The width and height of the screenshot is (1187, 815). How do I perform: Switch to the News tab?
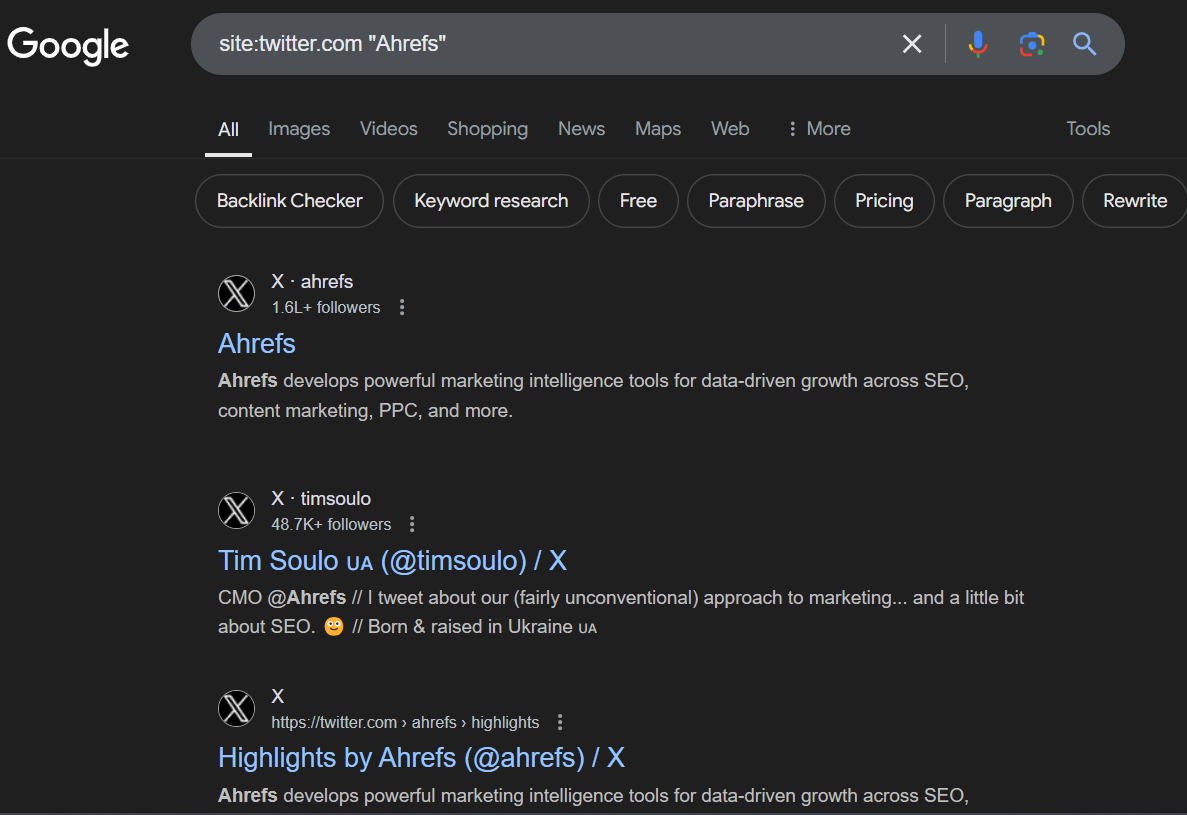581,129
